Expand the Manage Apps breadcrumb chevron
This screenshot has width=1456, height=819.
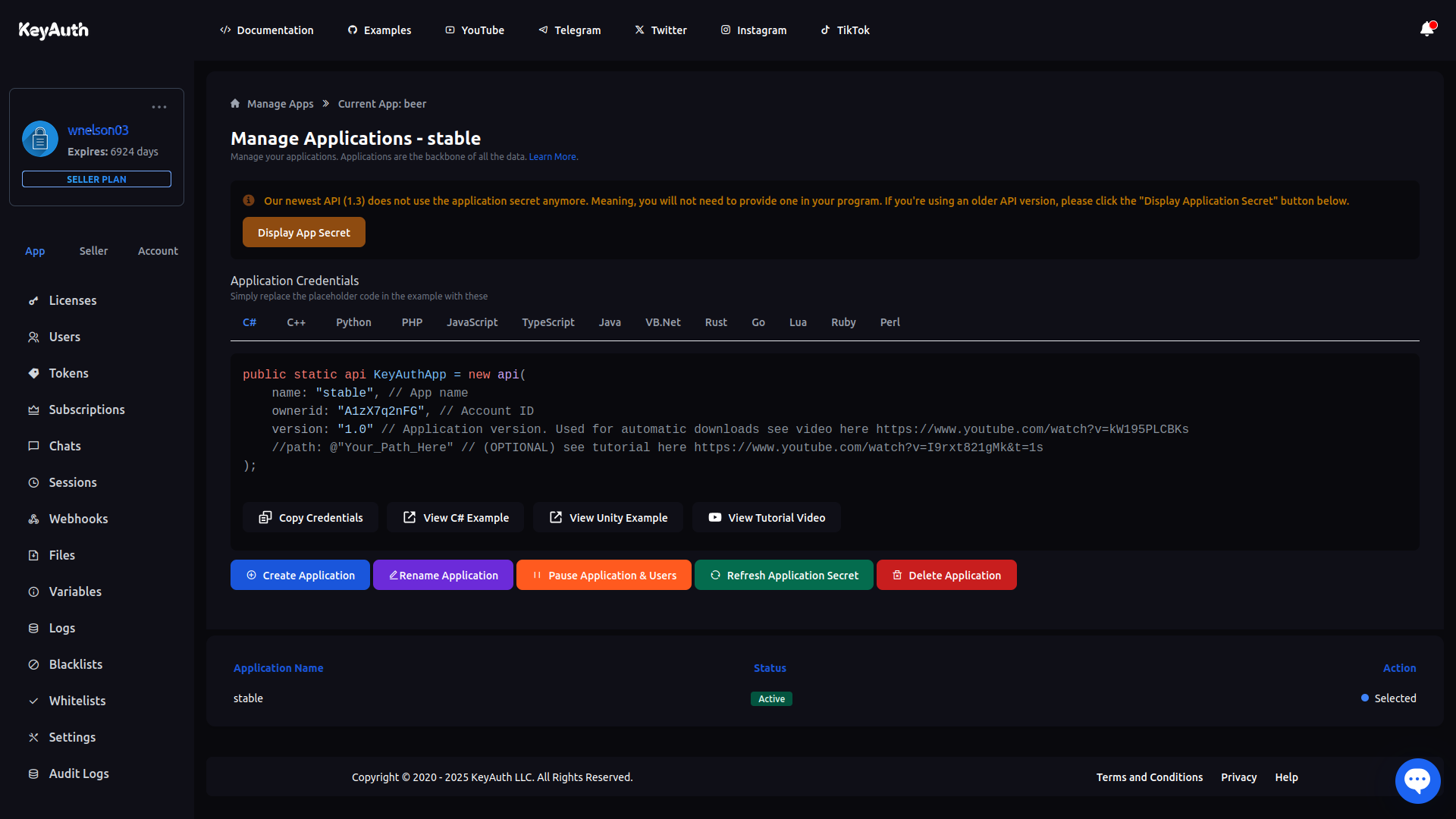[325, 103]
